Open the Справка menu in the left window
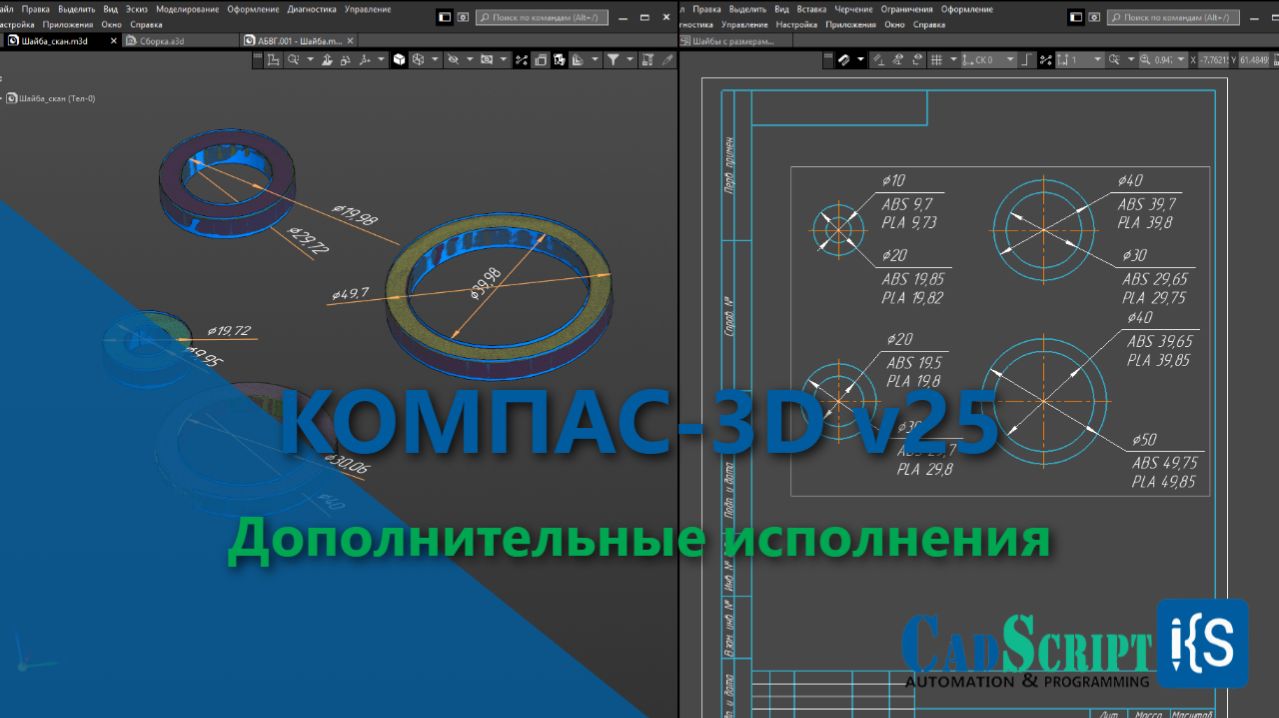This screenshot has width=1279, height=718. [x=146, y=24]
